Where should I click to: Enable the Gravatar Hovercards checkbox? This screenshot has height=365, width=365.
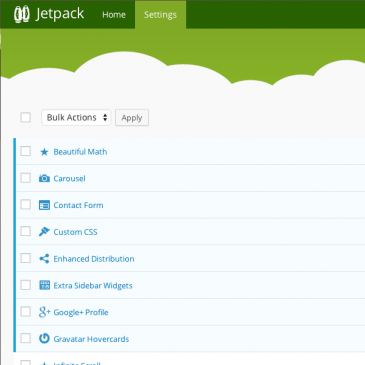click(26, 338)
